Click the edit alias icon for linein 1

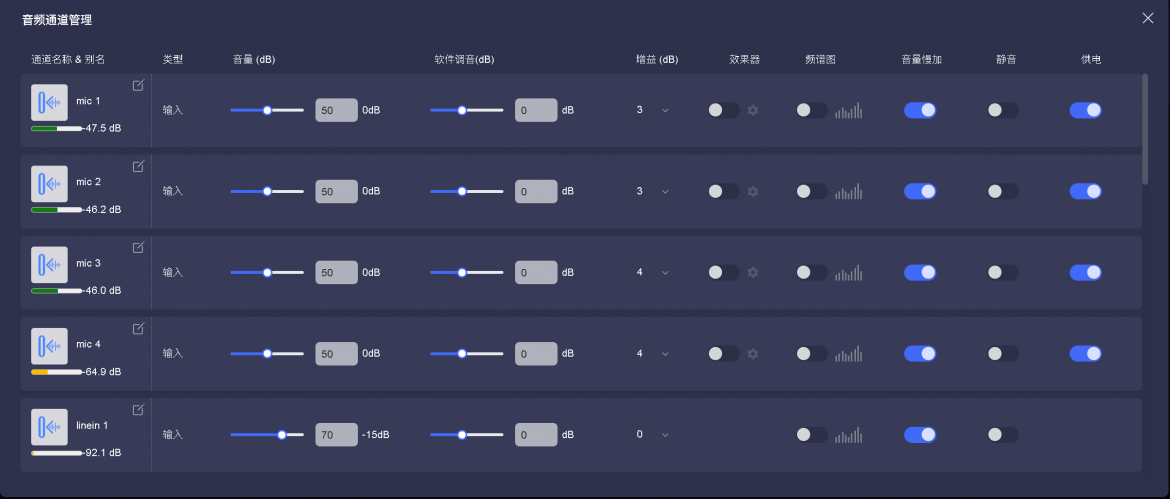tap(138, 409)
